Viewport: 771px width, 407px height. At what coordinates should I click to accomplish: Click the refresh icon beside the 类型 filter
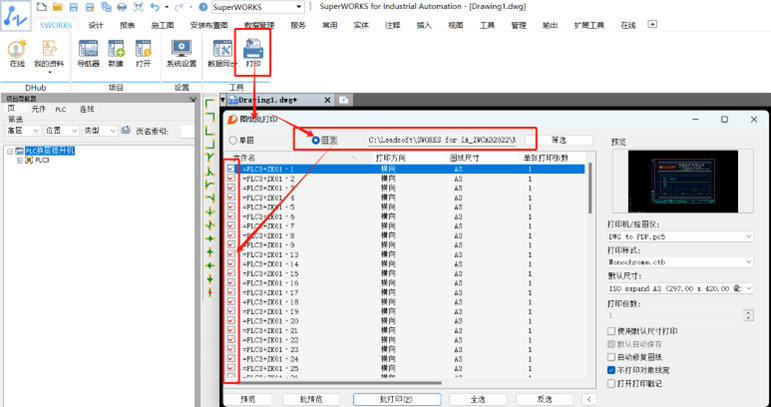coord(126,130)
